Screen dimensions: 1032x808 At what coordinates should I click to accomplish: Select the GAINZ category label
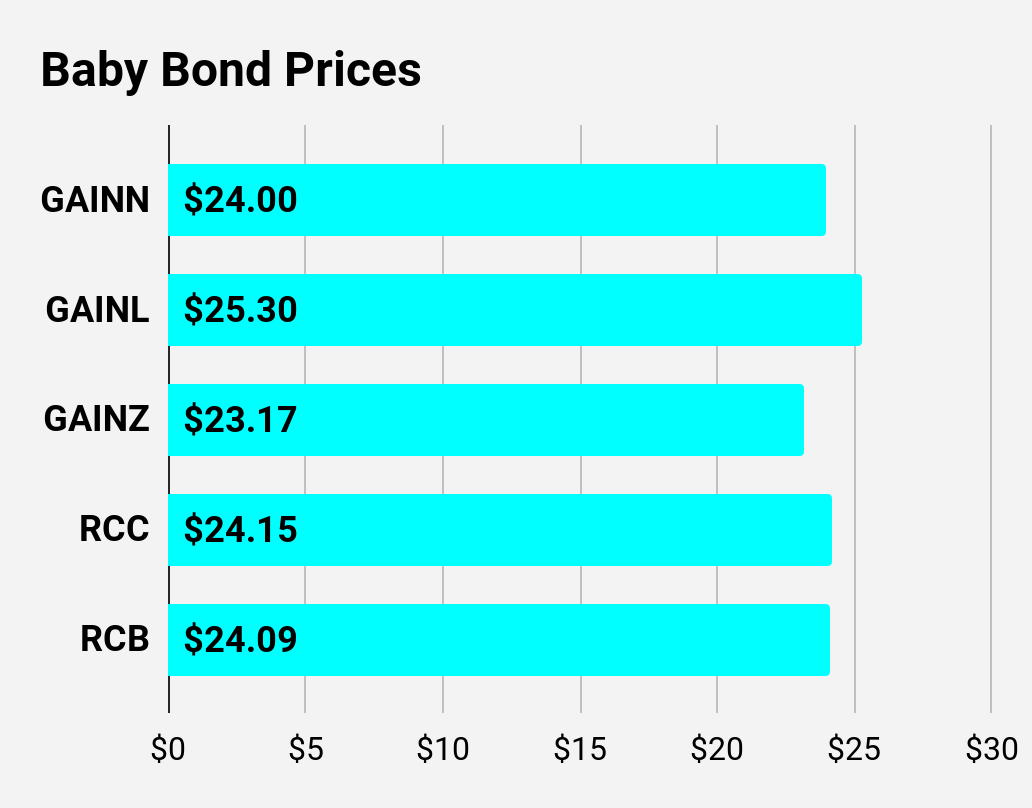click(x=96, y=419)
